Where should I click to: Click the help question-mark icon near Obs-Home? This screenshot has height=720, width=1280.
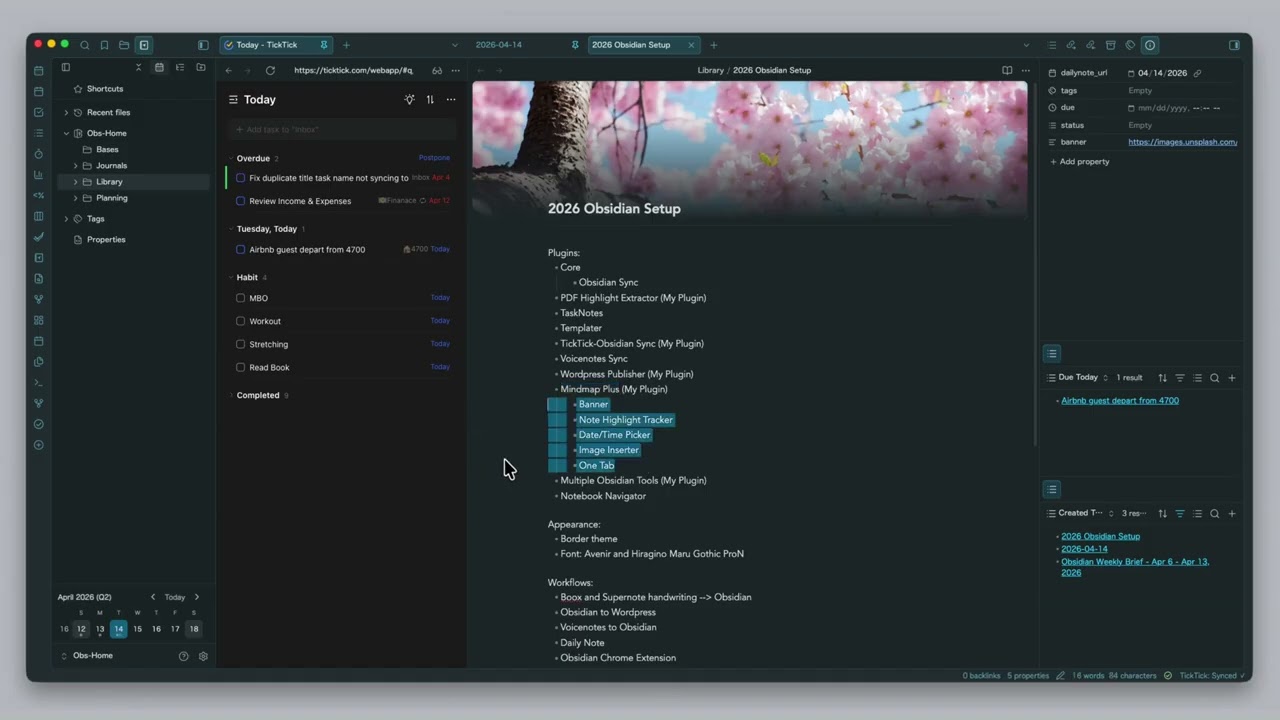(x=183, y=656)
